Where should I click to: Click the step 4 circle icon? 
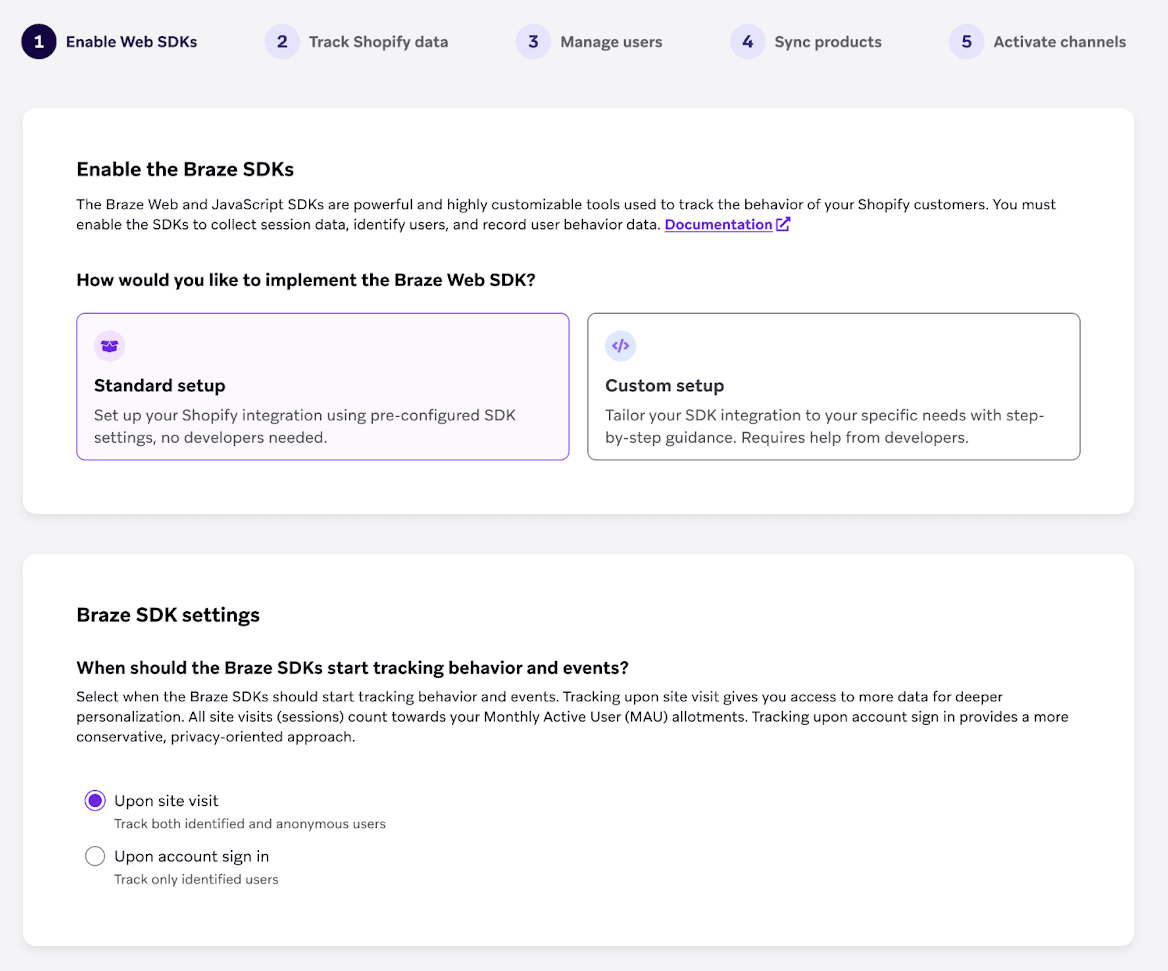pyautogui.click(x=747, y=41)
